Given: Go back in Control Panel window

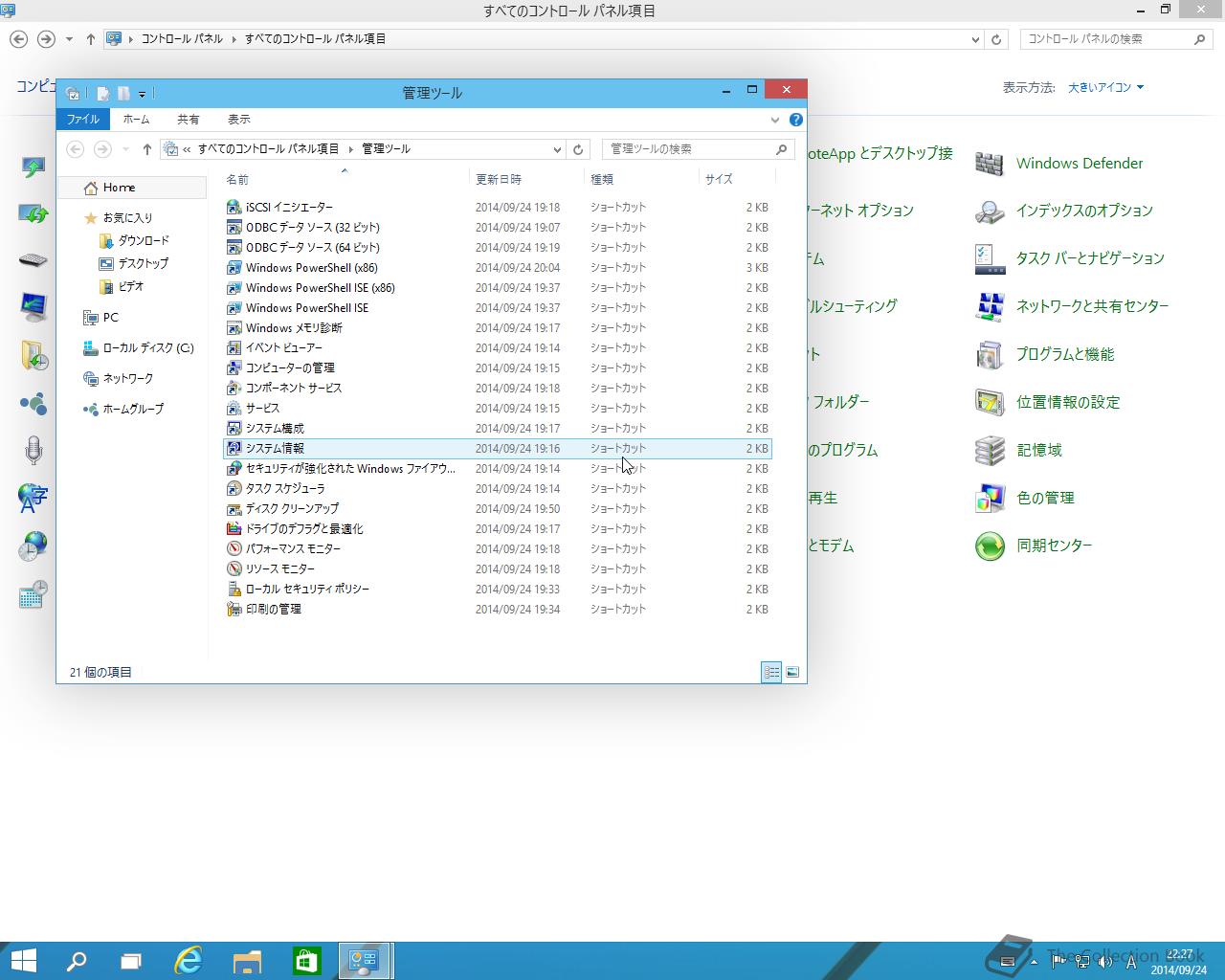Looking at the screenshot, I should coord(18,39).
